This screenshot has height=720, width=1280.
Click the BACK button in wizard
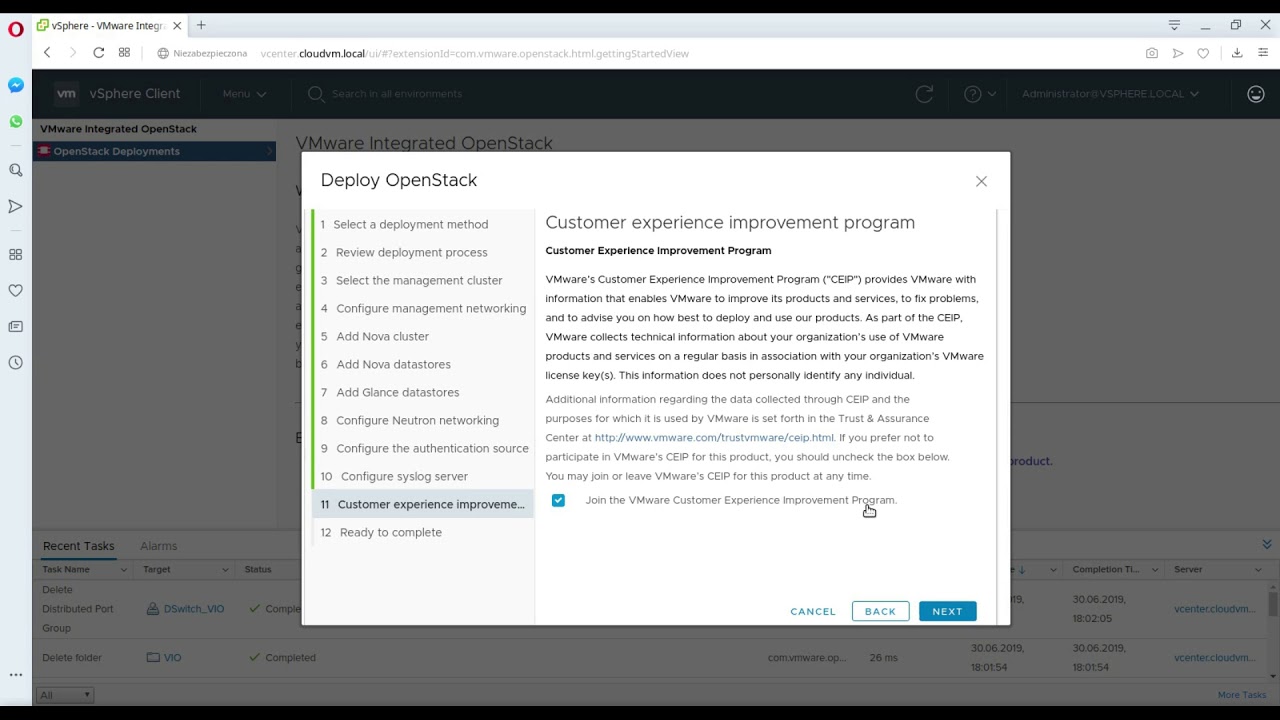880,611
